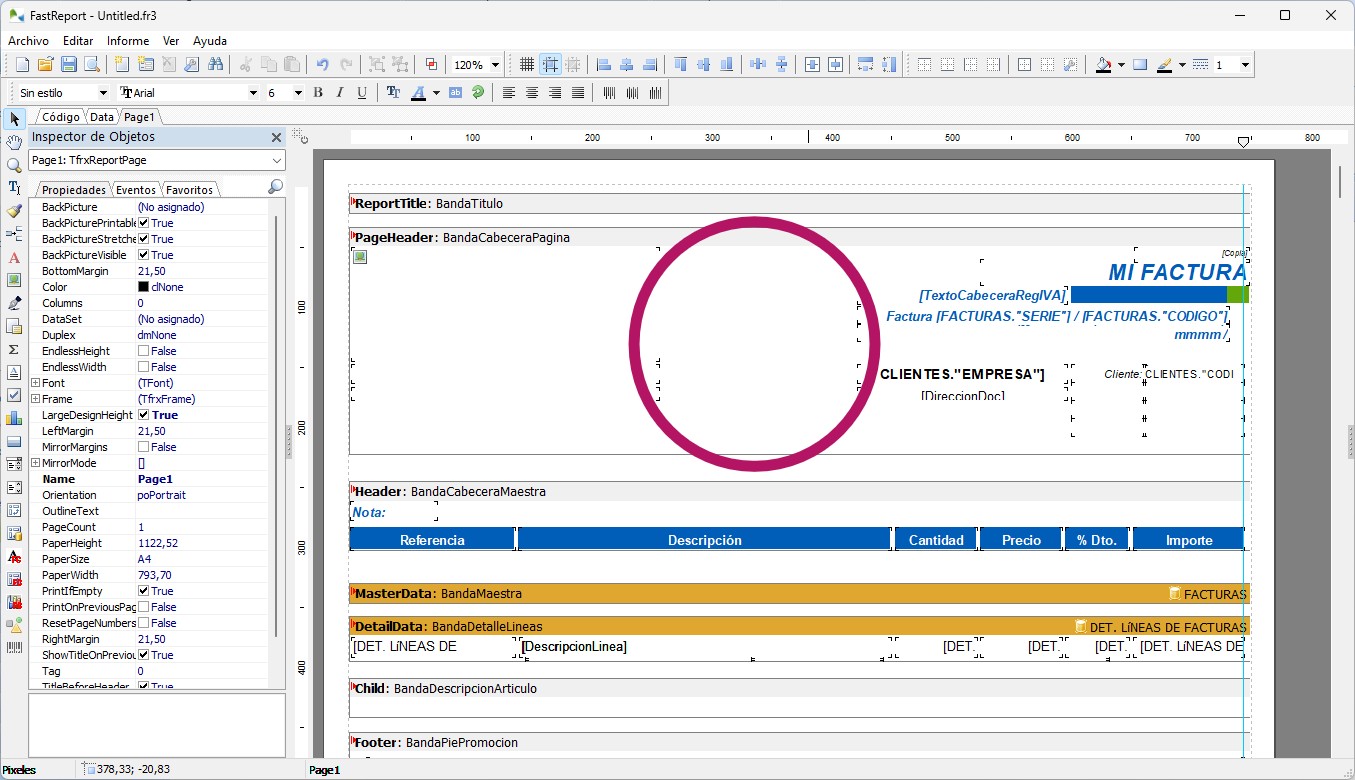Apply Bold formatting button
The width and height of the screenshot is (1355, 780).
(x=318, y=93)
